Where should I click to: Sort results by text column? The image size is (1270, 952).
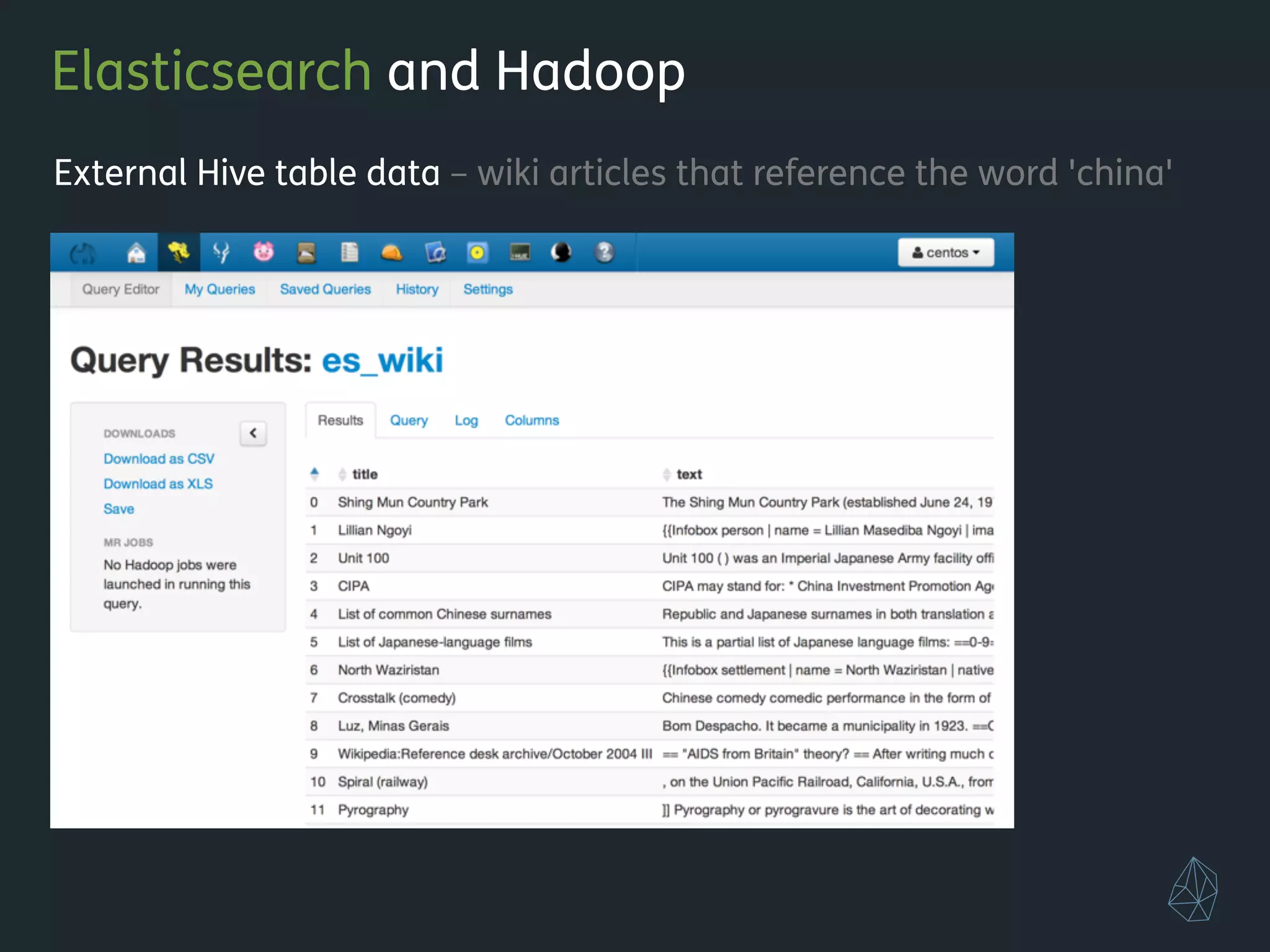pyautogui.click(x=689, y=475)
